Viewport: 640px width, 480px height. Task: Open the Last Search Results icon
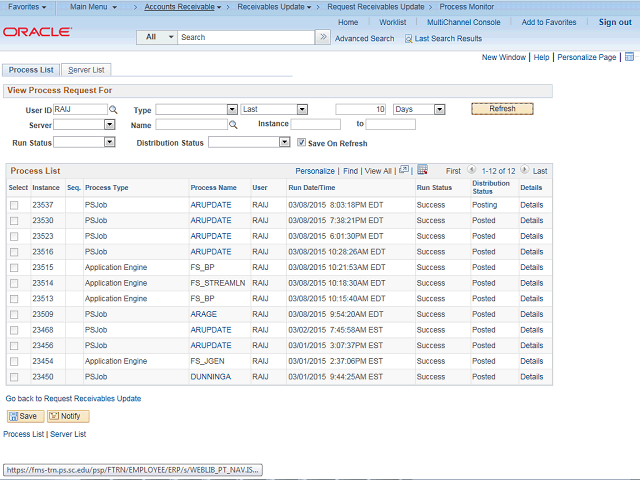[408, 38]
